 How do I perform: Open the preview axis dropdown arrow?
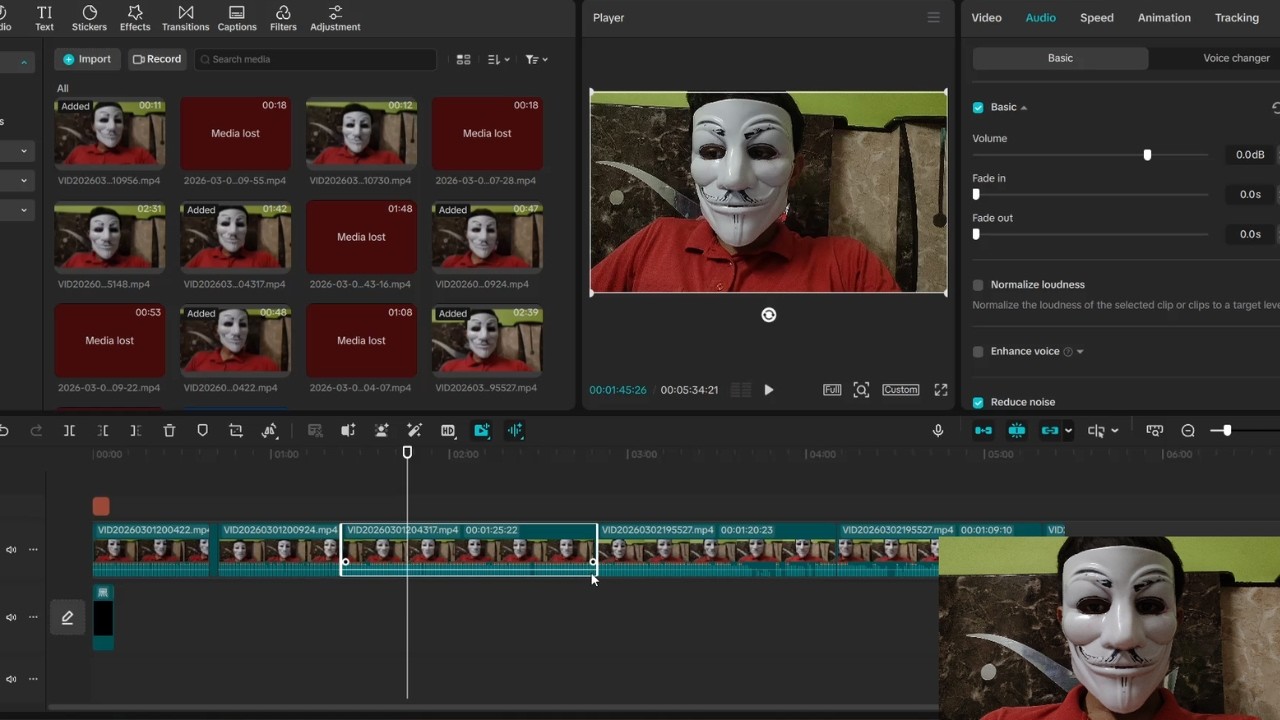click(1114, 431)
